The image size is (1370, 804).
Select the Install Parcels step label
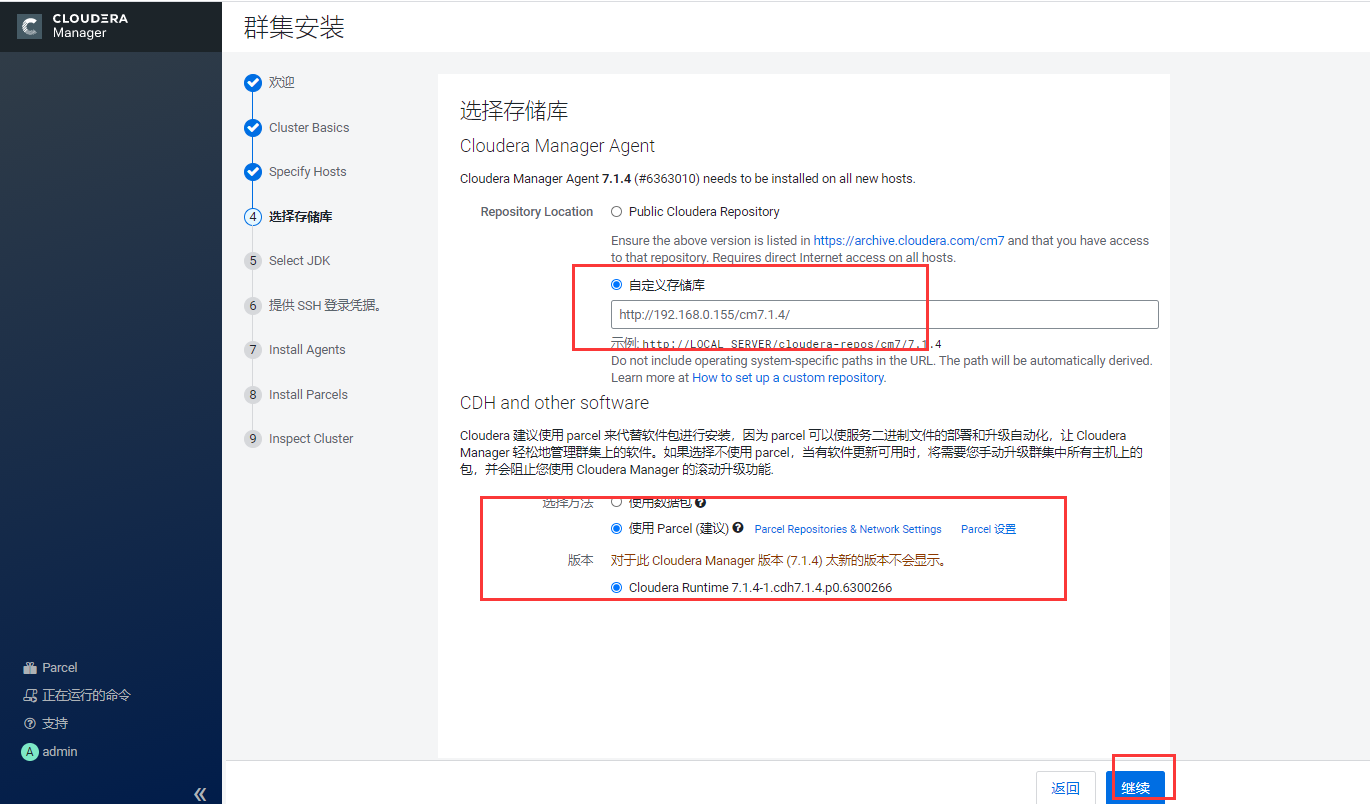click(308, 394)
